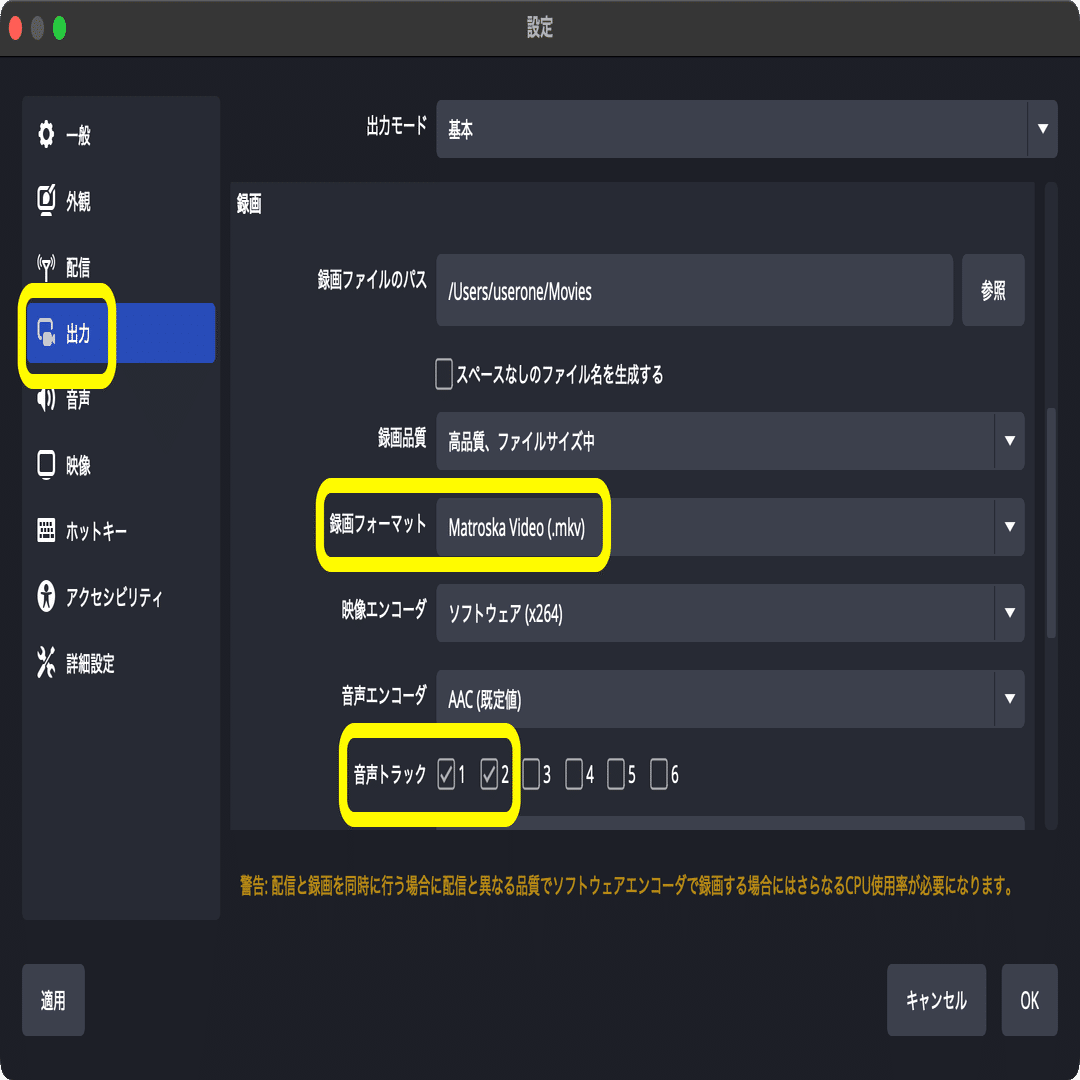This screenshot has width=1080, height=1080.
Task: Click the 録画ファイルのパス input field
Action: tap(694, 290)
